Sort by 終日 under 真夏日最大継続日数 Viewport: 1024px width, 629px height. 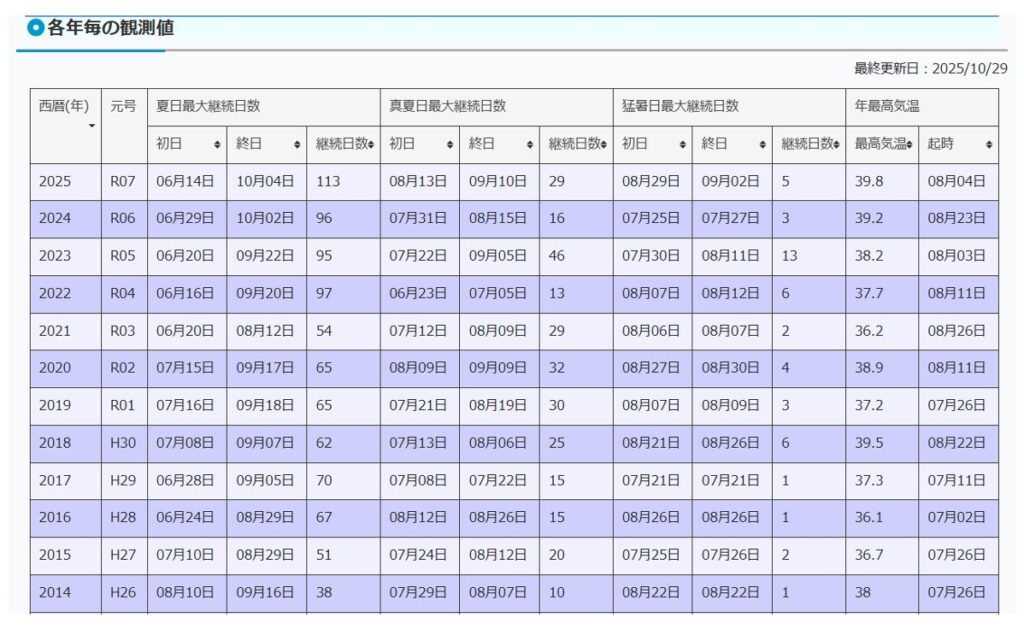tap(530, 145)
